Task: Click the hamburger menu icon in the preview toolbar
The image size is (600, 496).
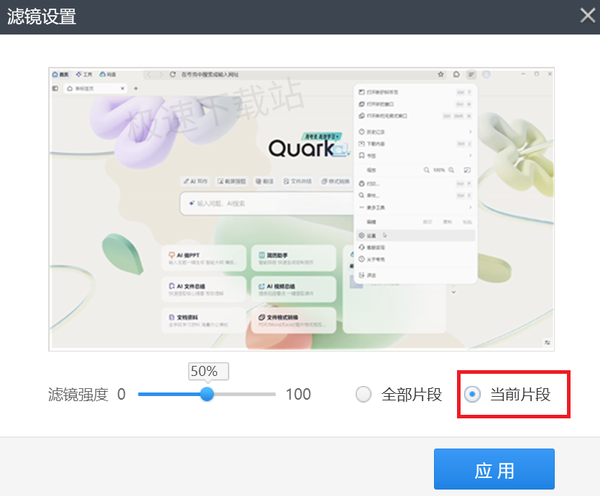Action: click(471, 74)
